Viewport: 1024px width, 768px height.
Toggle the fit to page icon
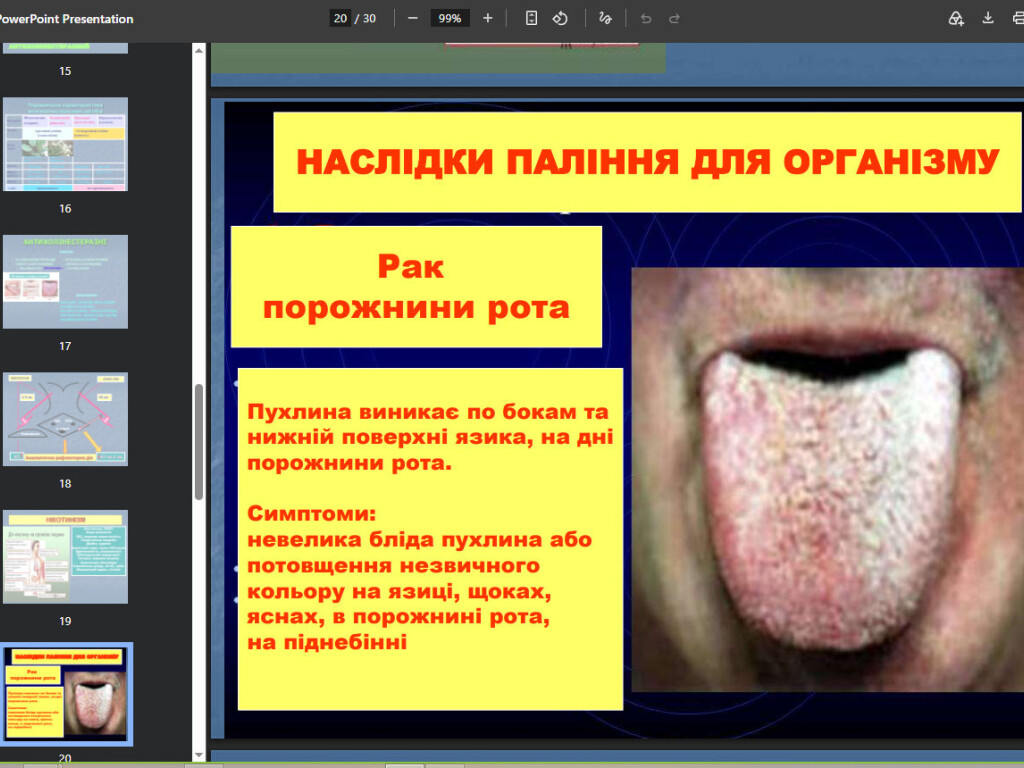532,18
